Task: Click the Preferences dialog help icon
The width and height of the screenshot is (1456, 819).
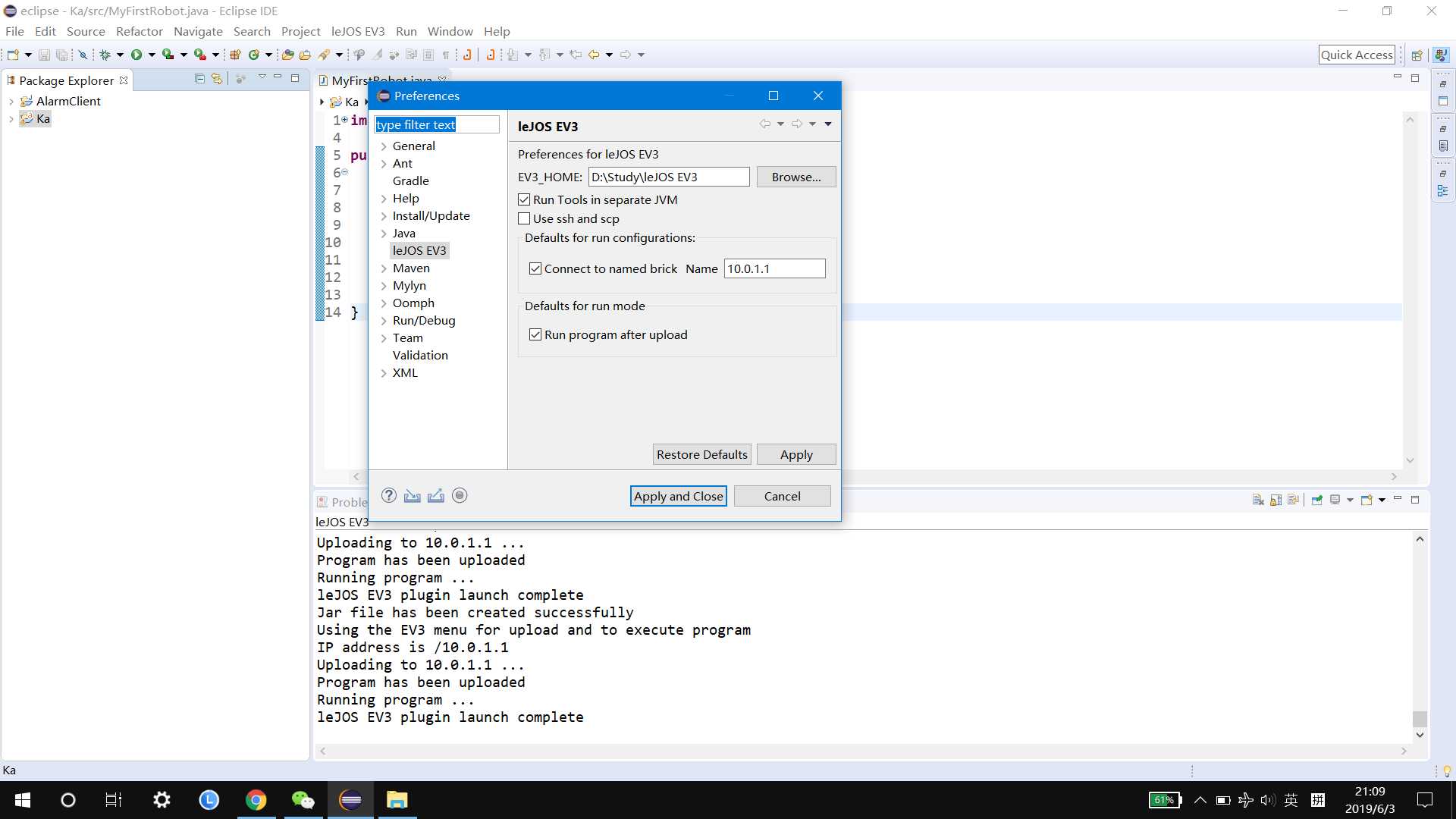Action: (389, 495)
